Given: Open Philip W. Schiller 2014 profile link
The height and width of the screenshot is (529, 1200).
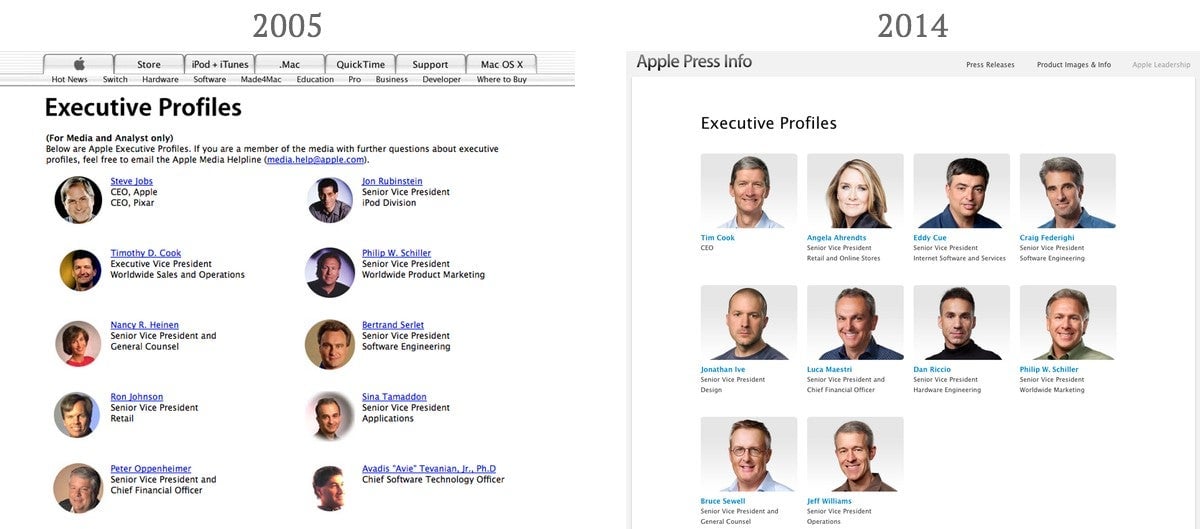Looking at the screenshot, I should tap(1049, 369).
